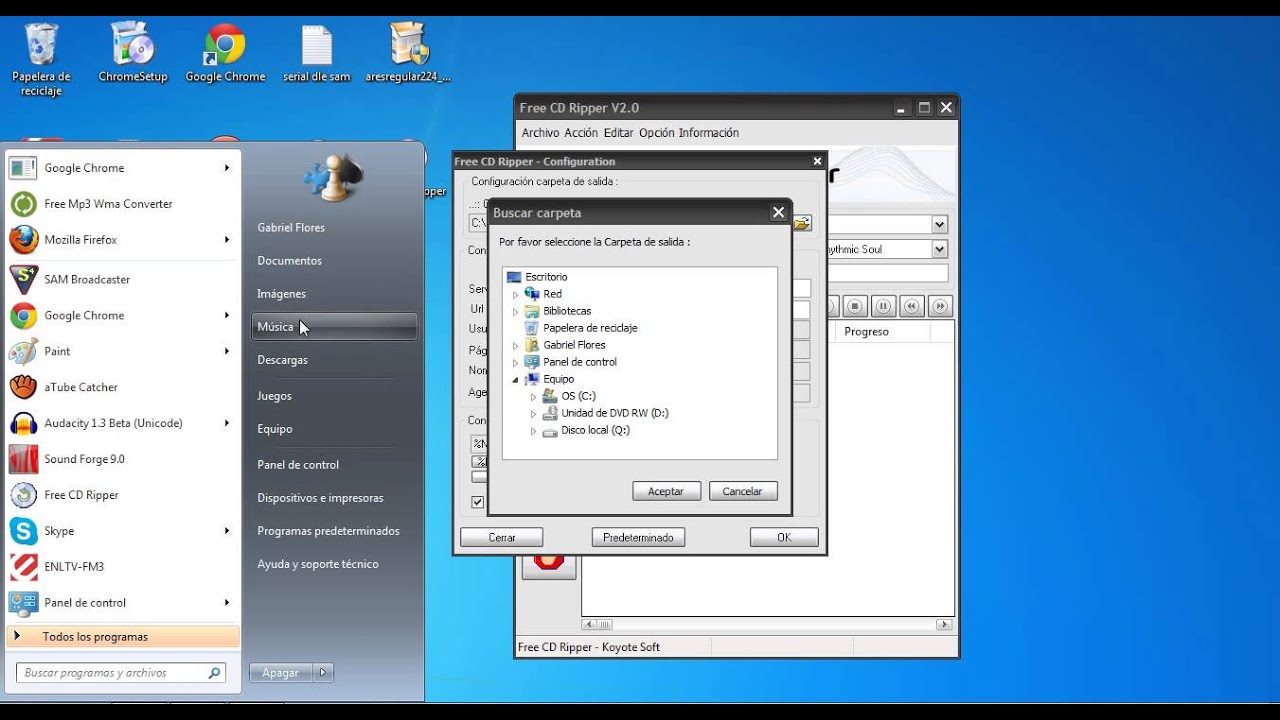Screen dimensions: 1280x720
Task: Open Skype from the Start menu
Action: pos(59,531)
